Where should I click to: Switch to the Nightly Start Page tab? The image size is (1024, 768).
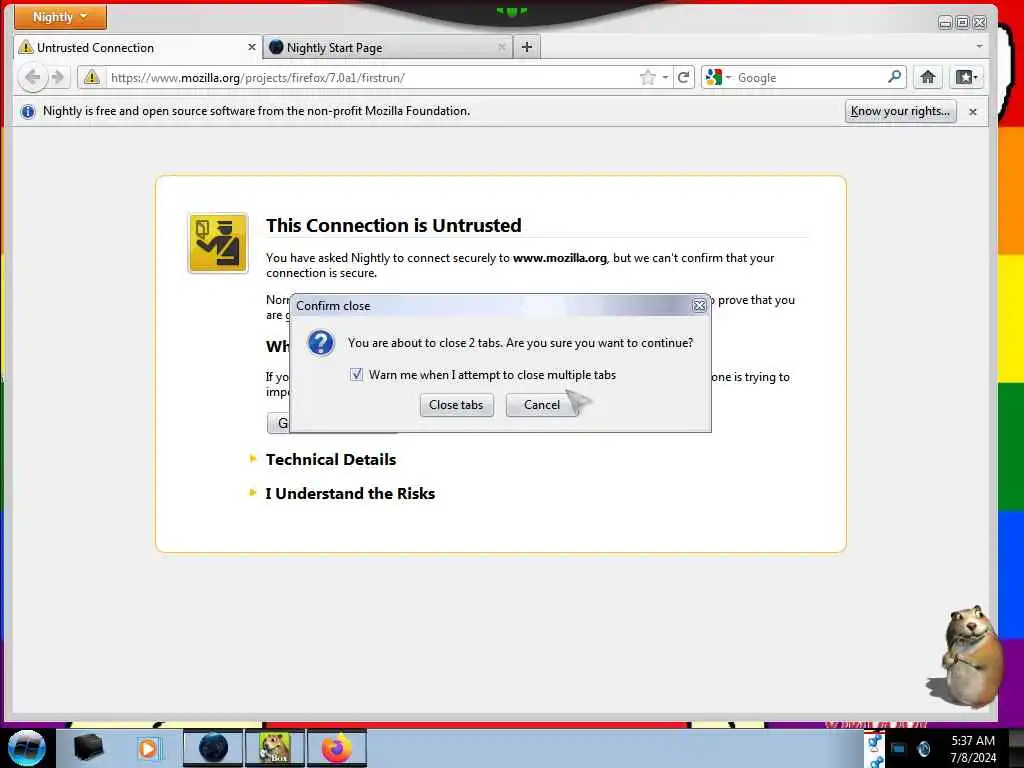[x=389, y=48]
